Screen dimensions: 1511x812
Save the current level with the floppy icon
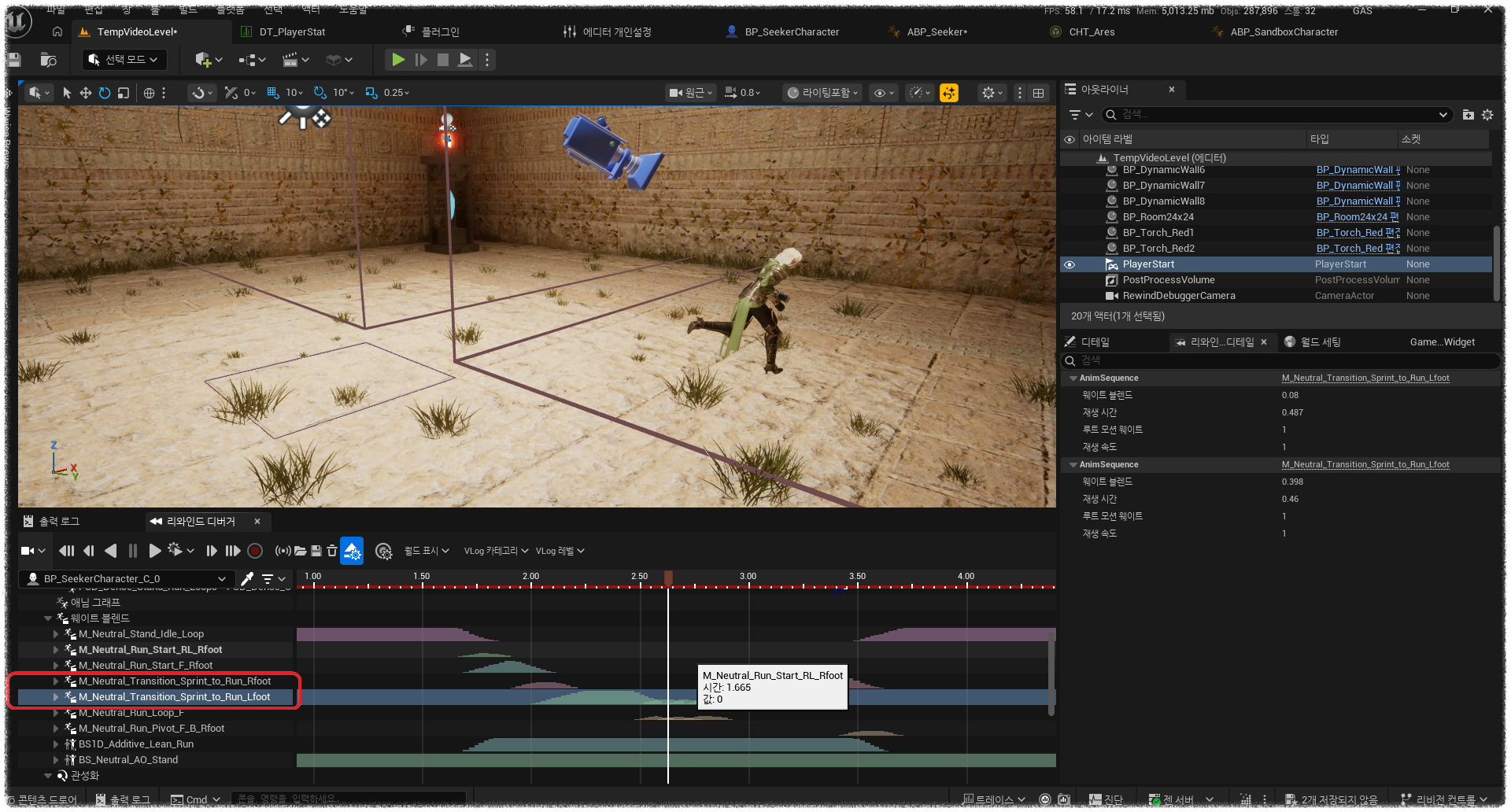click(13, 60)
